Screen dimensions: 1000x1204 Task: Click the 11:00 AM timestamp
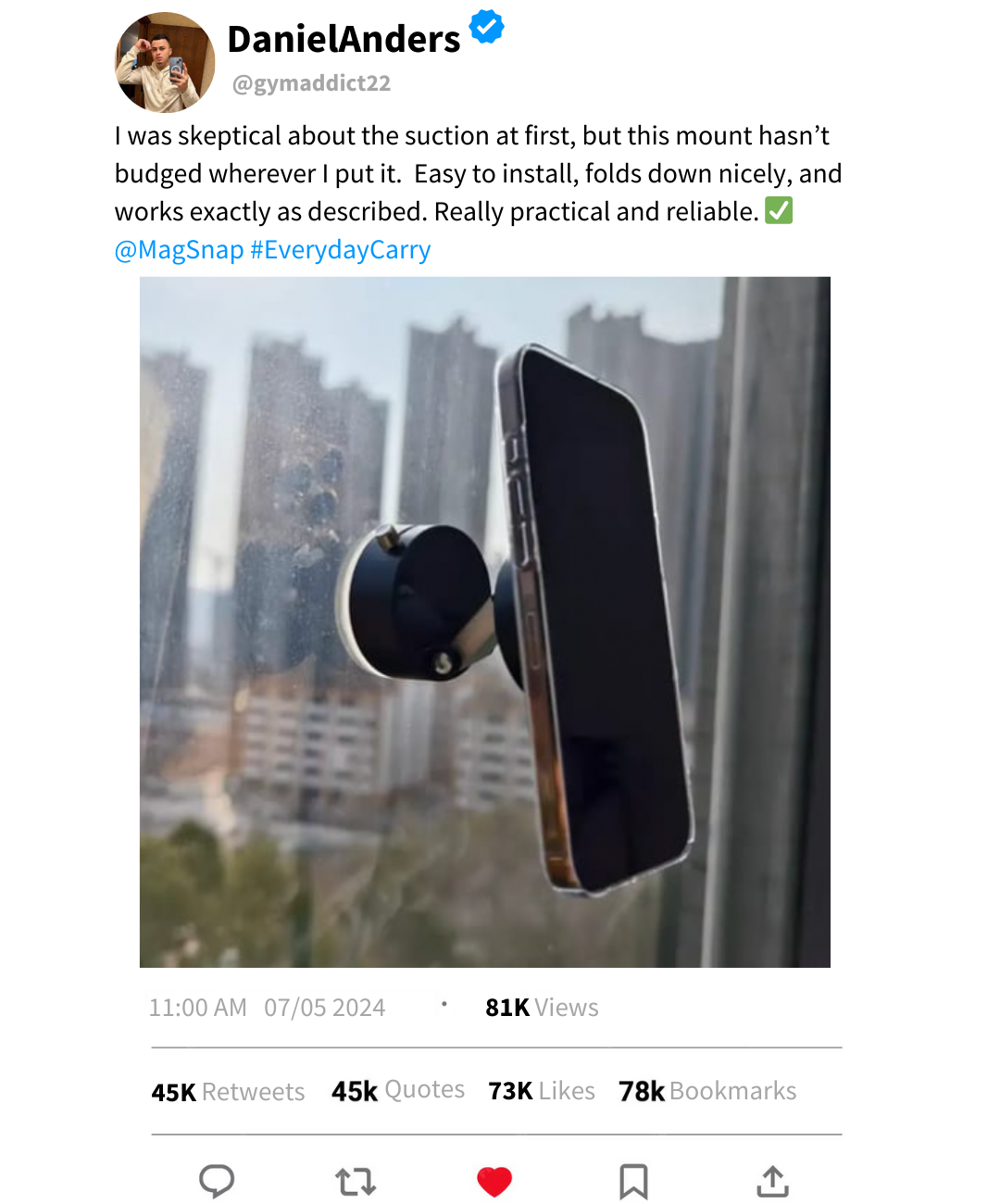[x=198, y=1008]
